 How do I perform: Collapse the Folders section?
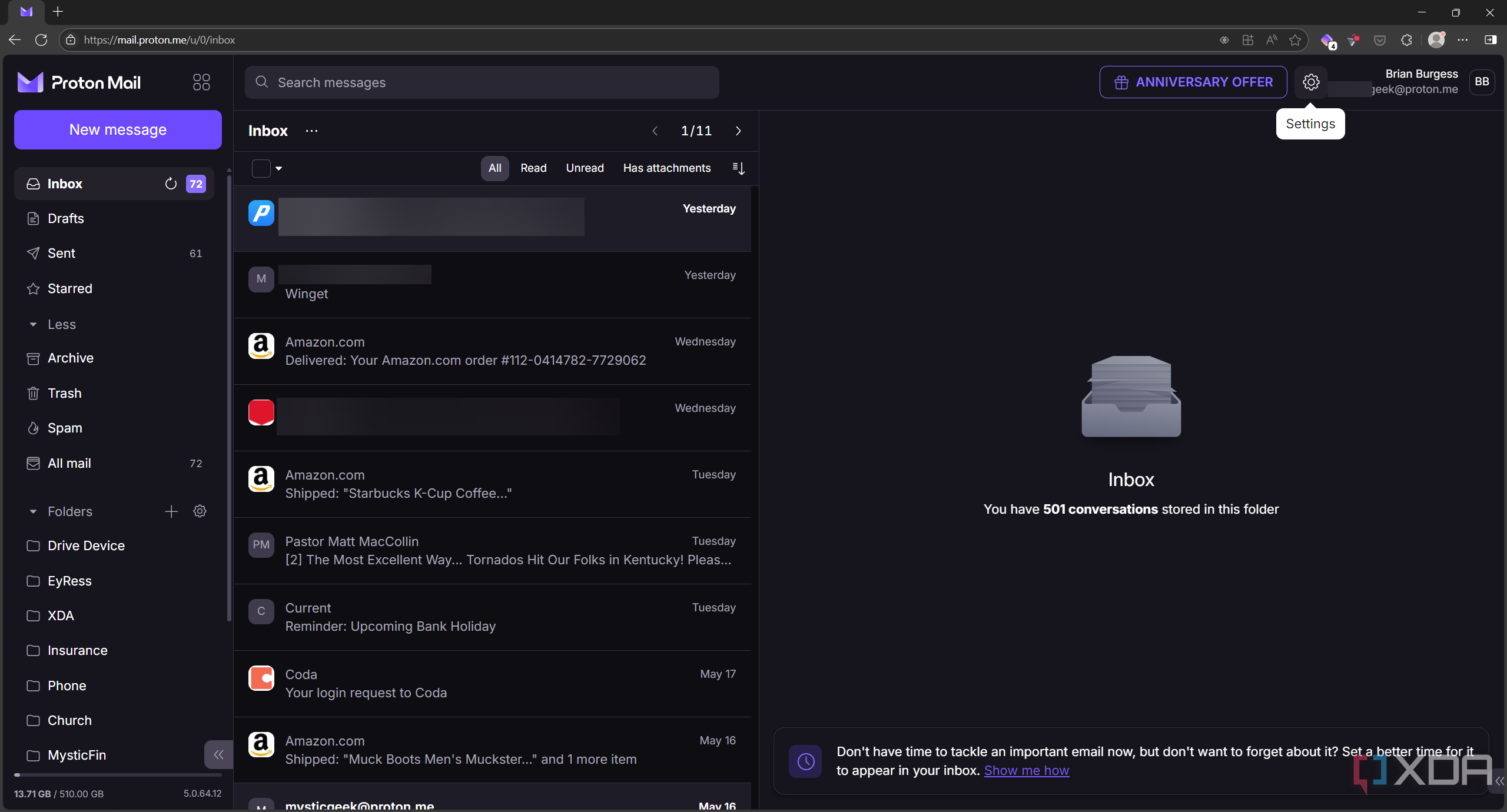pos(59,511)
